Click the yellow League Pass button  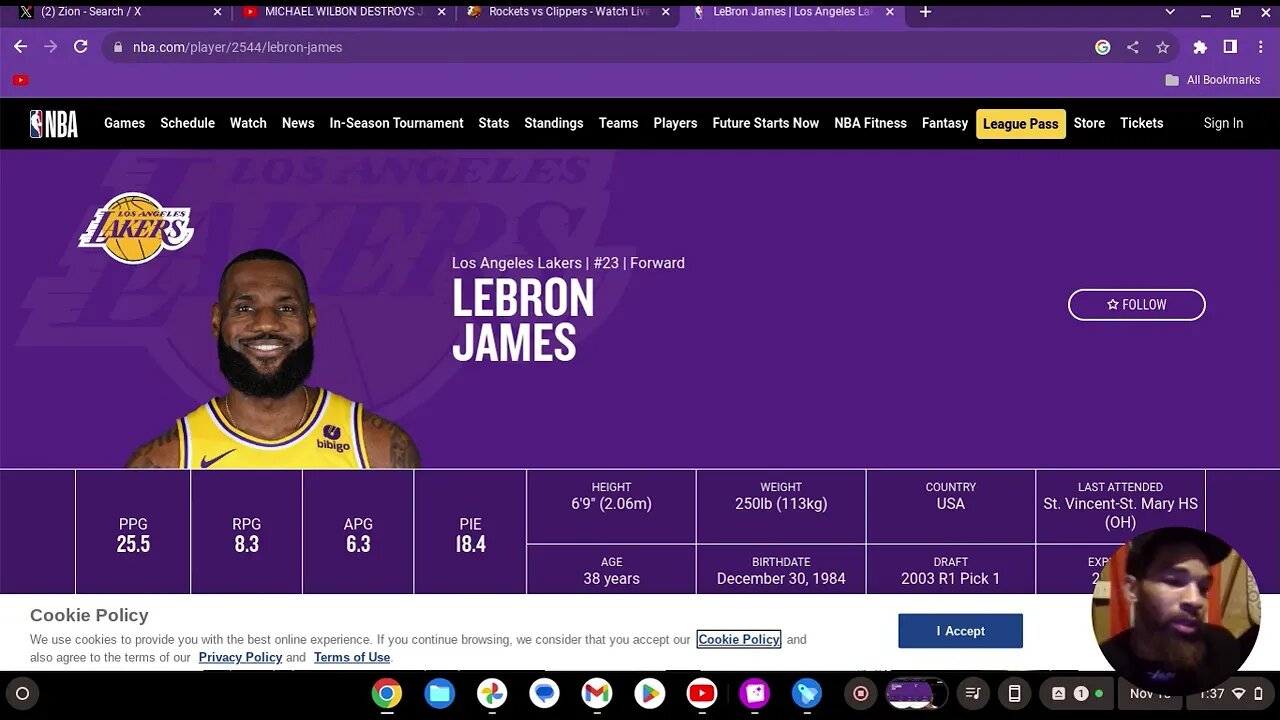click(1020, 124)
